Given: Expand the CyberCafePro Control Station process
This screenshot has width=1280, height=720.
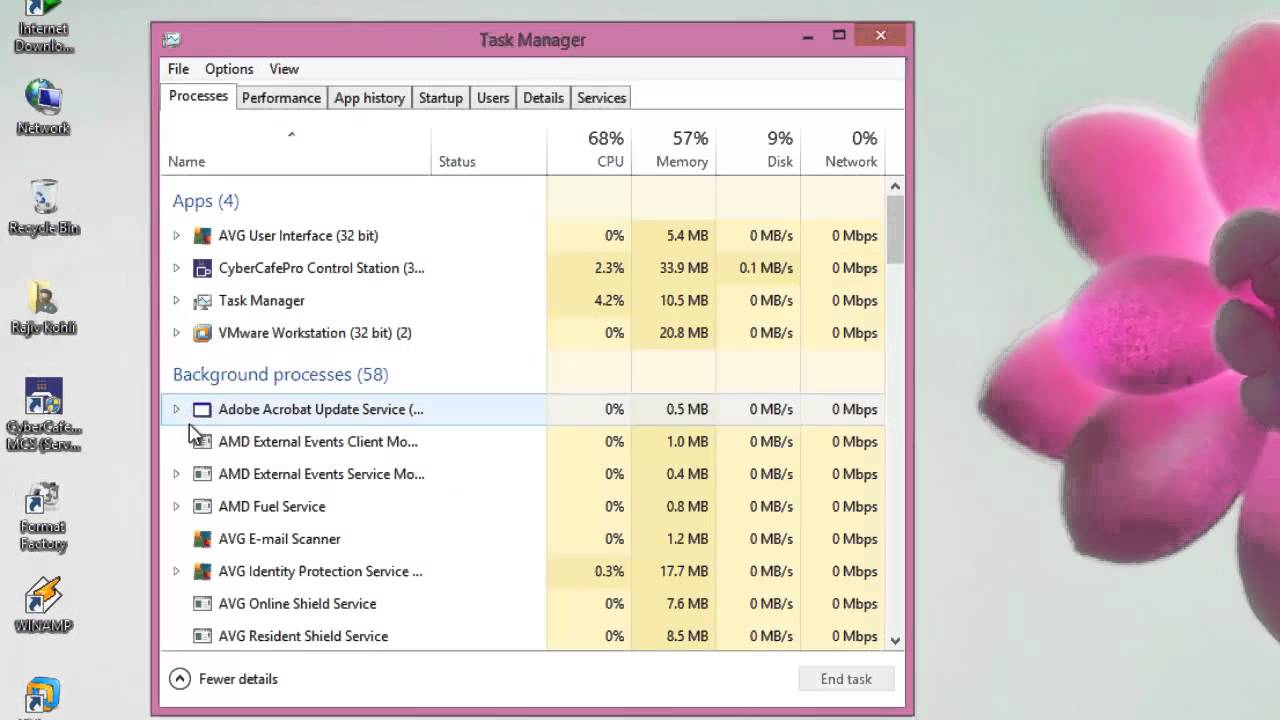Looking at the screenshot, I should pos(176,268).
